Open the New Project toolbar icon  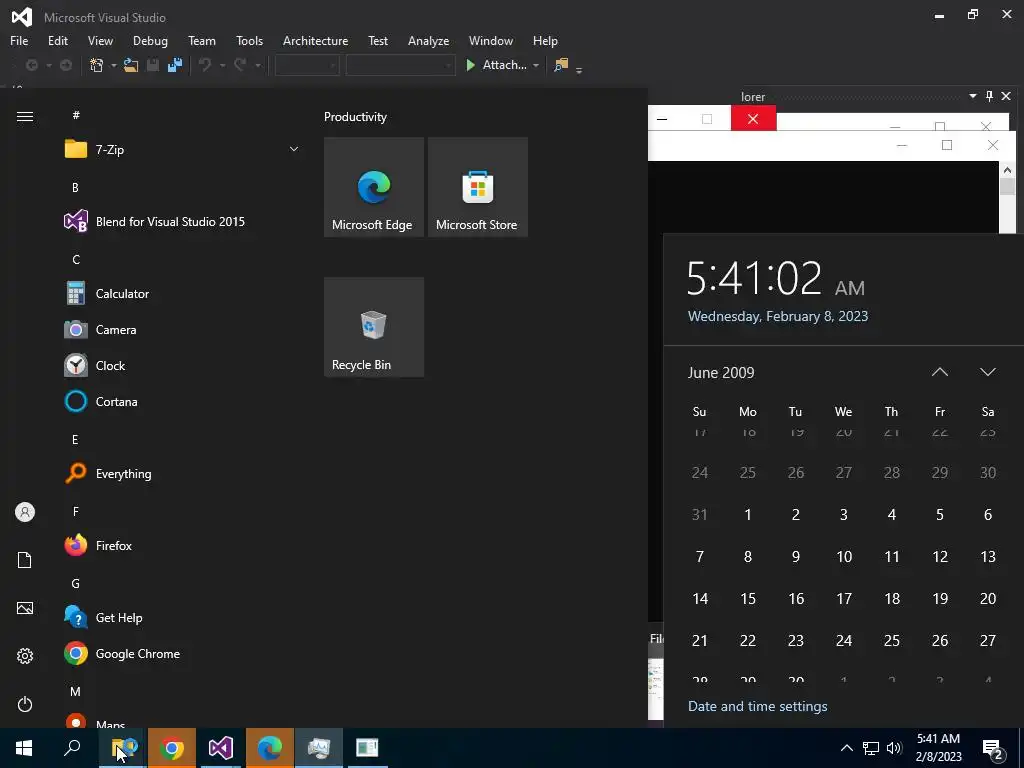pyautogui.click(x=97, y=65)
